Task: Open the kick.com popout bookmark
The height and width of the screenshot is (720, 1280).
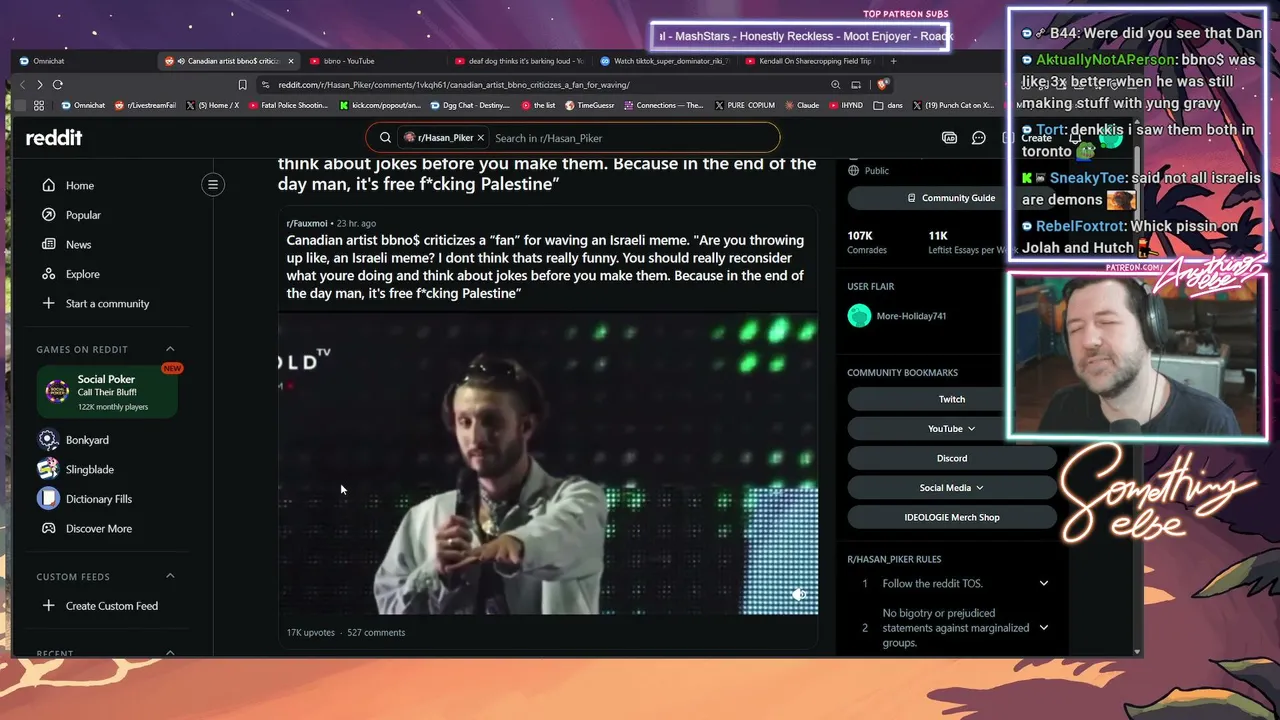Action: point(381,105)
